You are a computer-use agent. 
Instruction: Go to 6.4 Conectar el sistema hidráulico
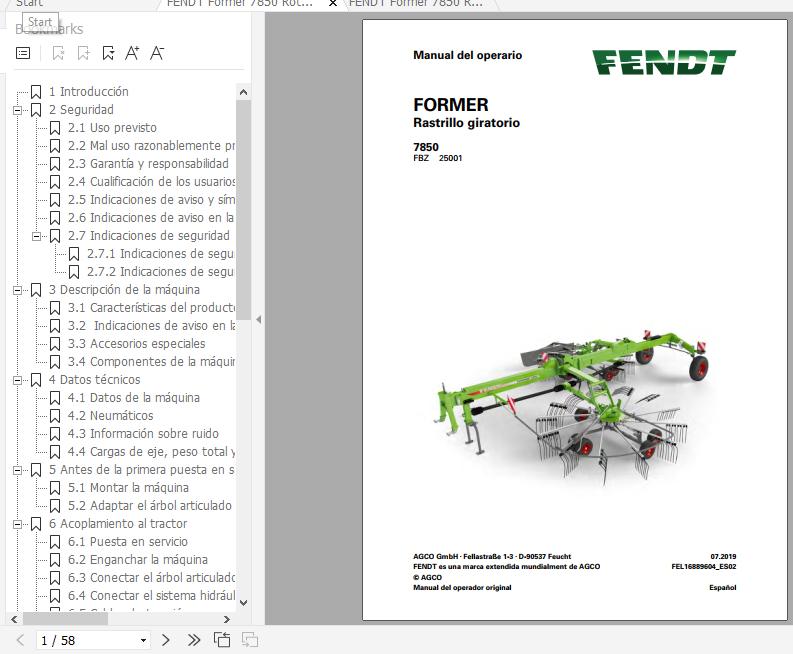[151, 596]
